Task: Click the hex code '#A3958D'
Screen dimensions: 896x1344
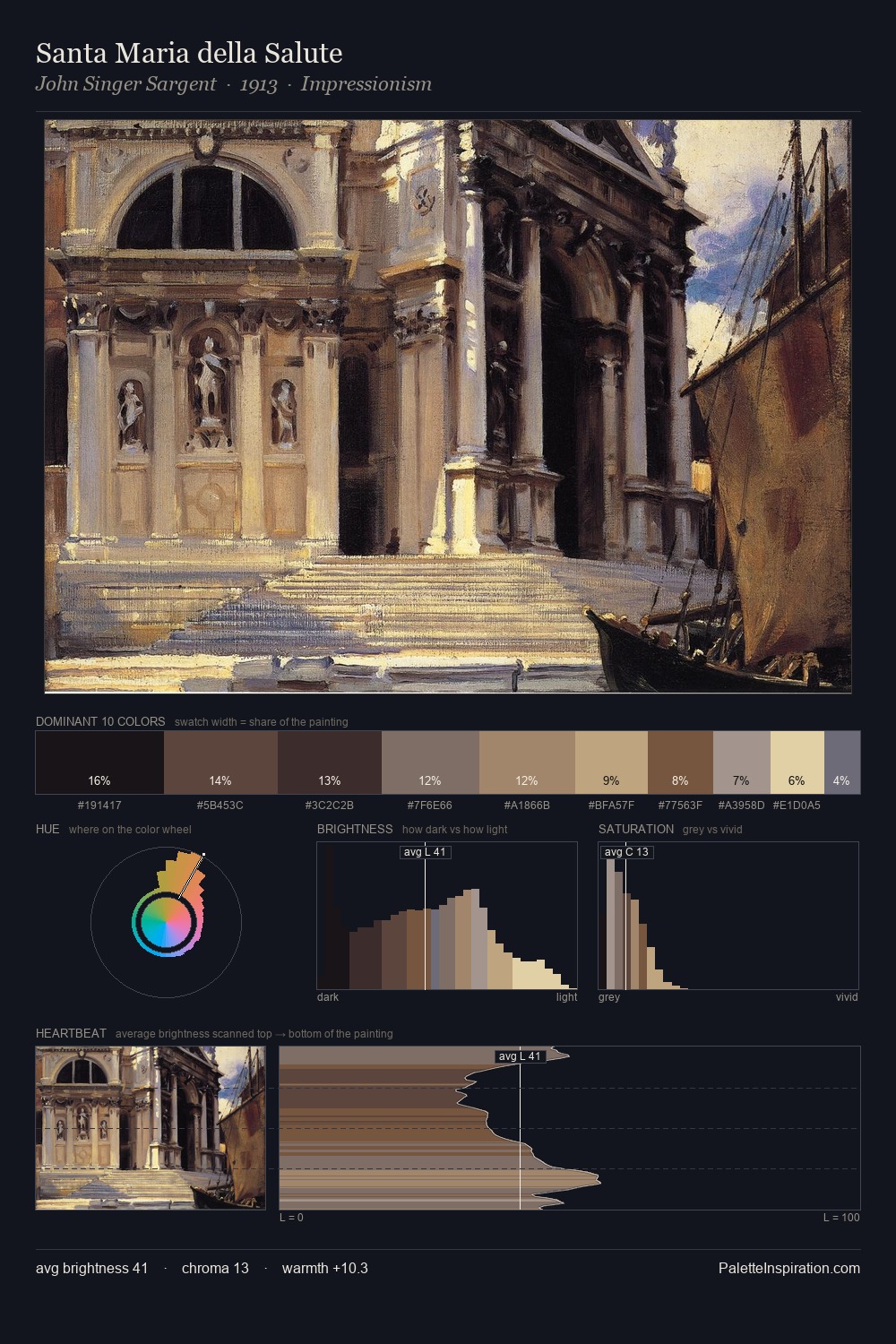Action: (x=741, y=806)
